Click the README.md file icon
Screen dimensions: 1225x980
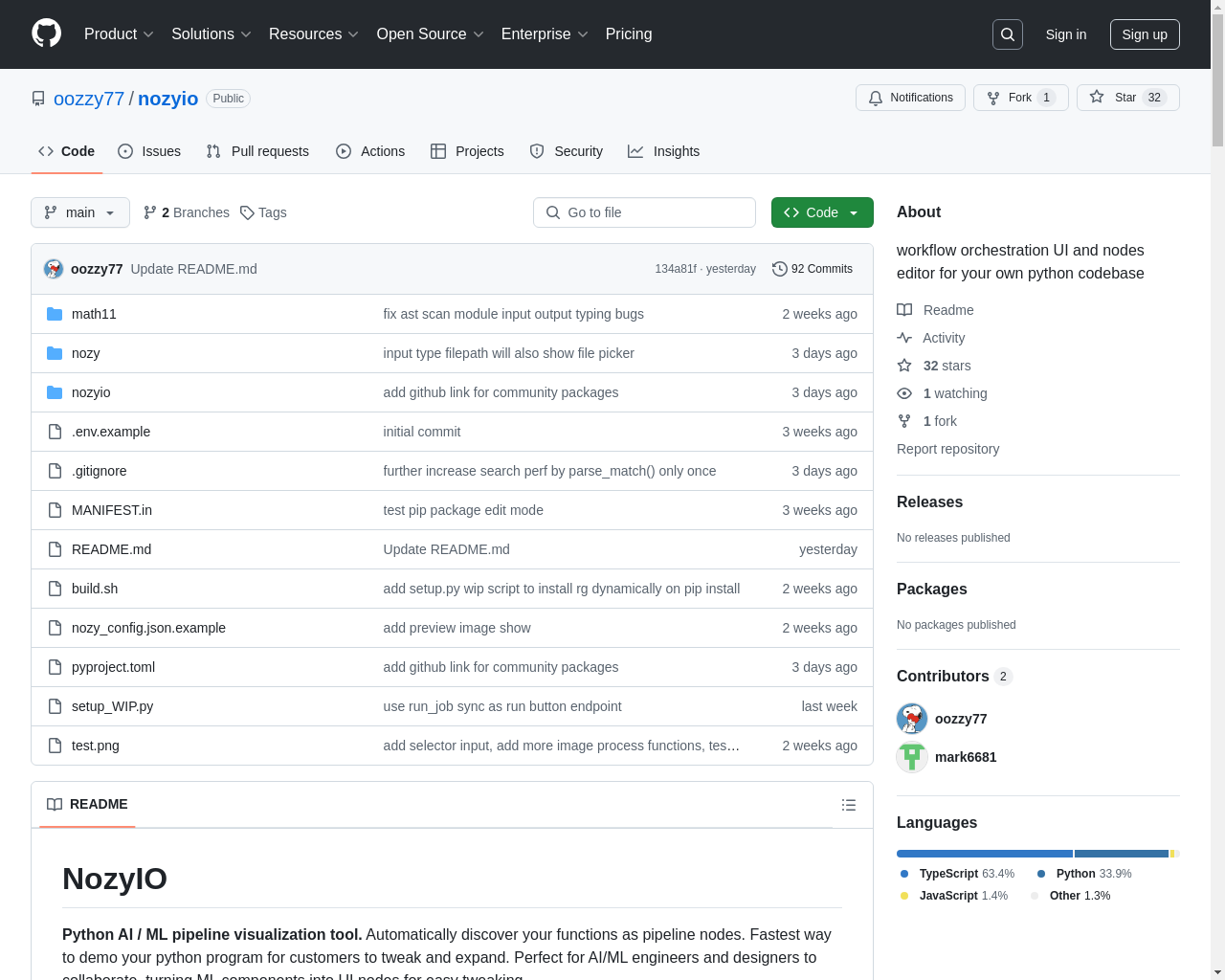[x=55, y=549]
